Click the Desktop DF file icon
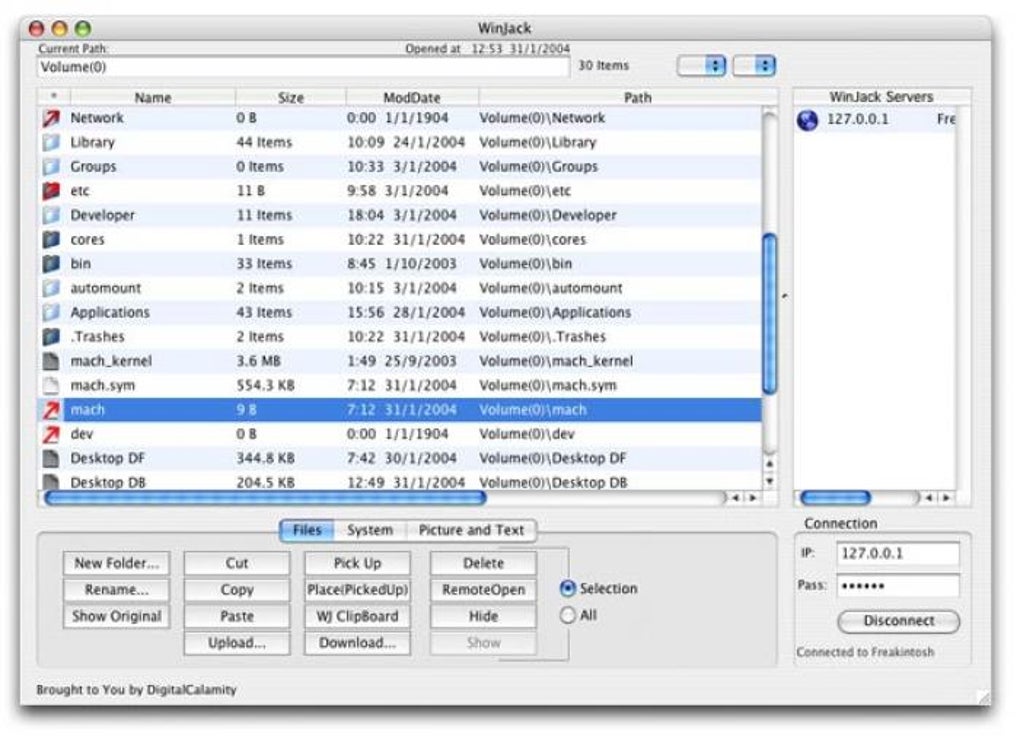Viewport: 1020px width, 736px height. click(51, 458)
